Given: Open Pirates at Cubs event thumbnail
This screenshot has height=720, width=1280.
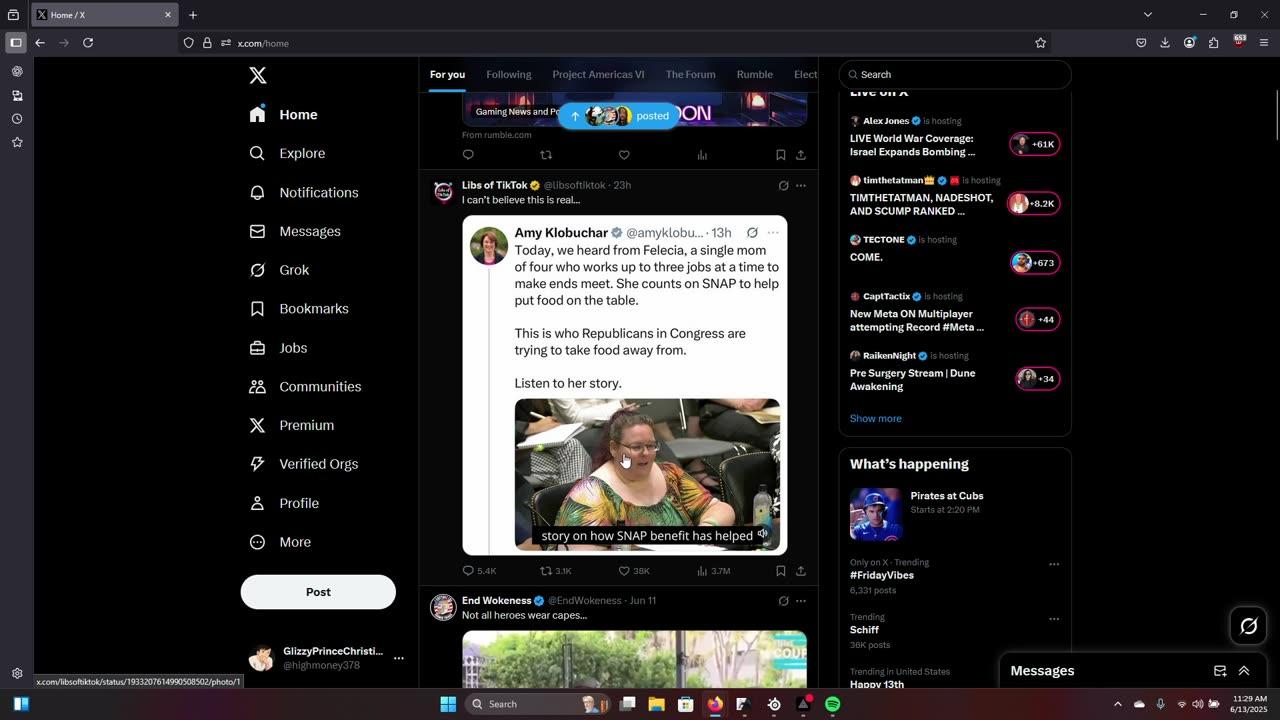Looking at the screenshot, I should 876,514.
